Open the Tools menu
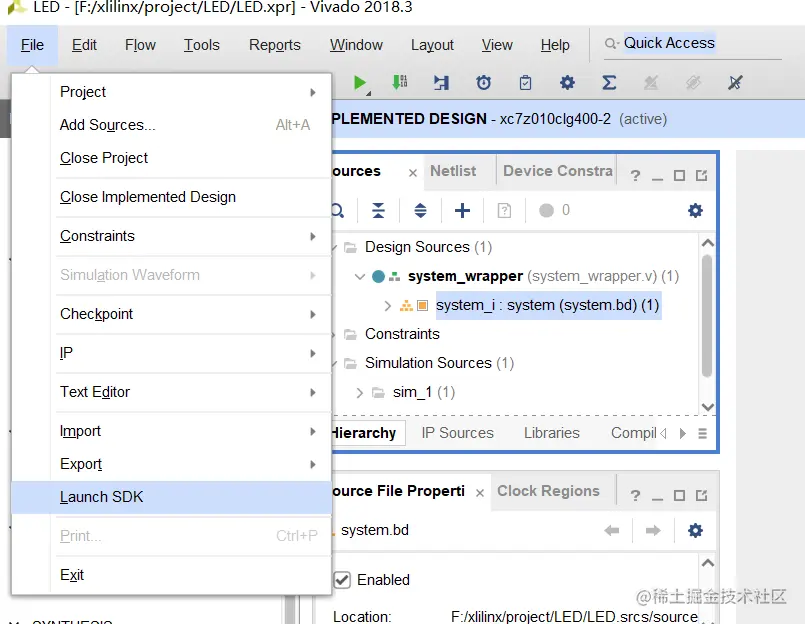The width and height of the screenshot is (805, 624). pyautogui.click(x=202, y=45)
